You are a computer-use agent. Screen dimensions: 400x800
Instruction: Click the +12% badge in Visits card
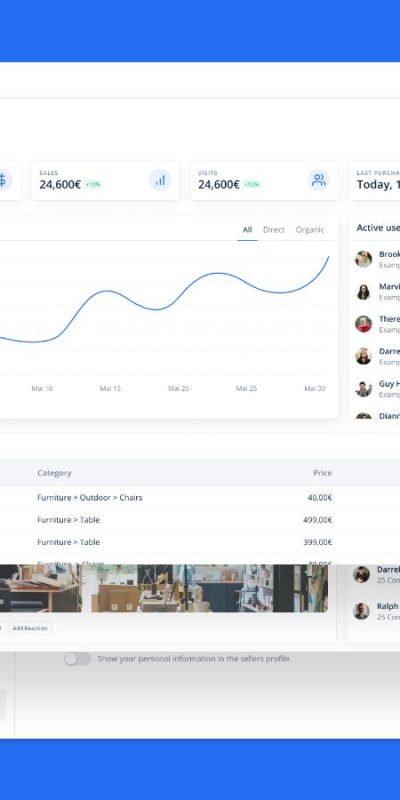252,185
